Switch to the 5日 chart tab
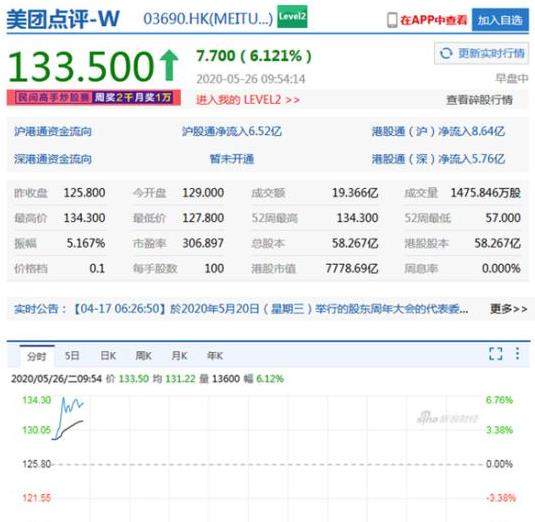Screen dimensions: 535x522 [72, 356]
